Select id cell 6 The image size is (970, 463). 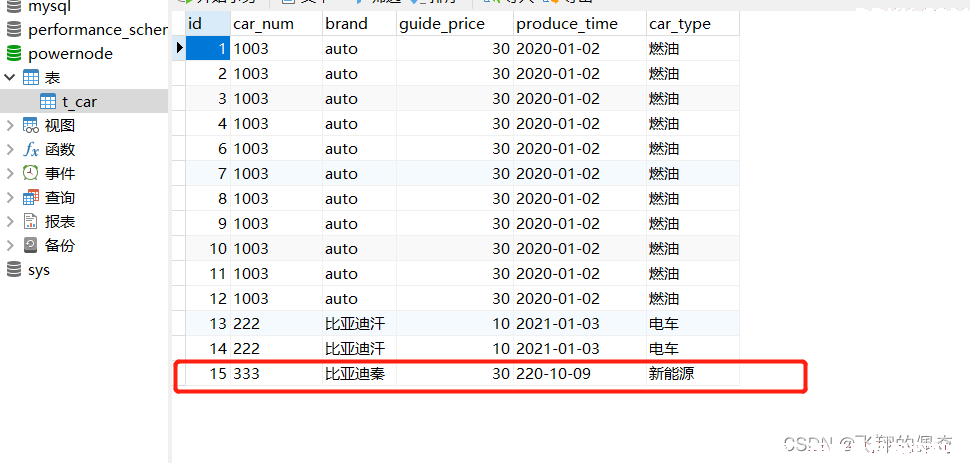[208, 149]
